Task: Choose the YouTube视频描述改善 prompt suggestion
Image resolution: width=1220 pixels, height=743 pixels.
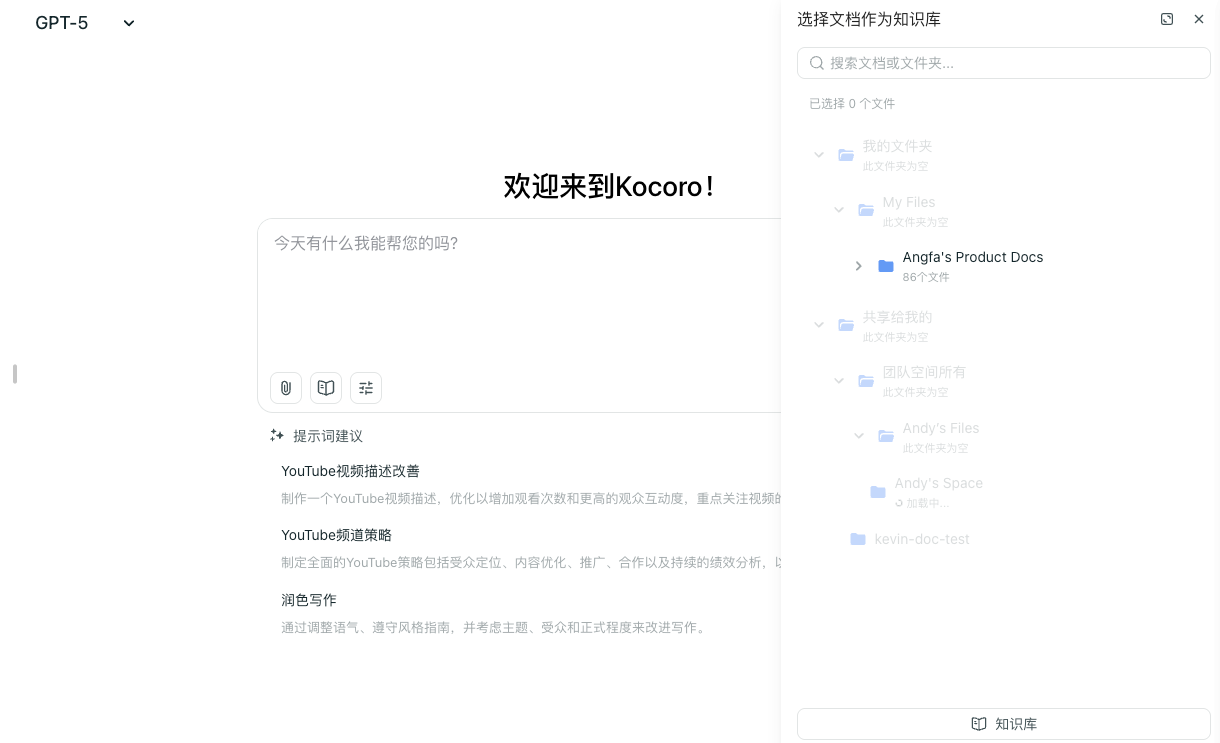Action: tap(350, 471)
